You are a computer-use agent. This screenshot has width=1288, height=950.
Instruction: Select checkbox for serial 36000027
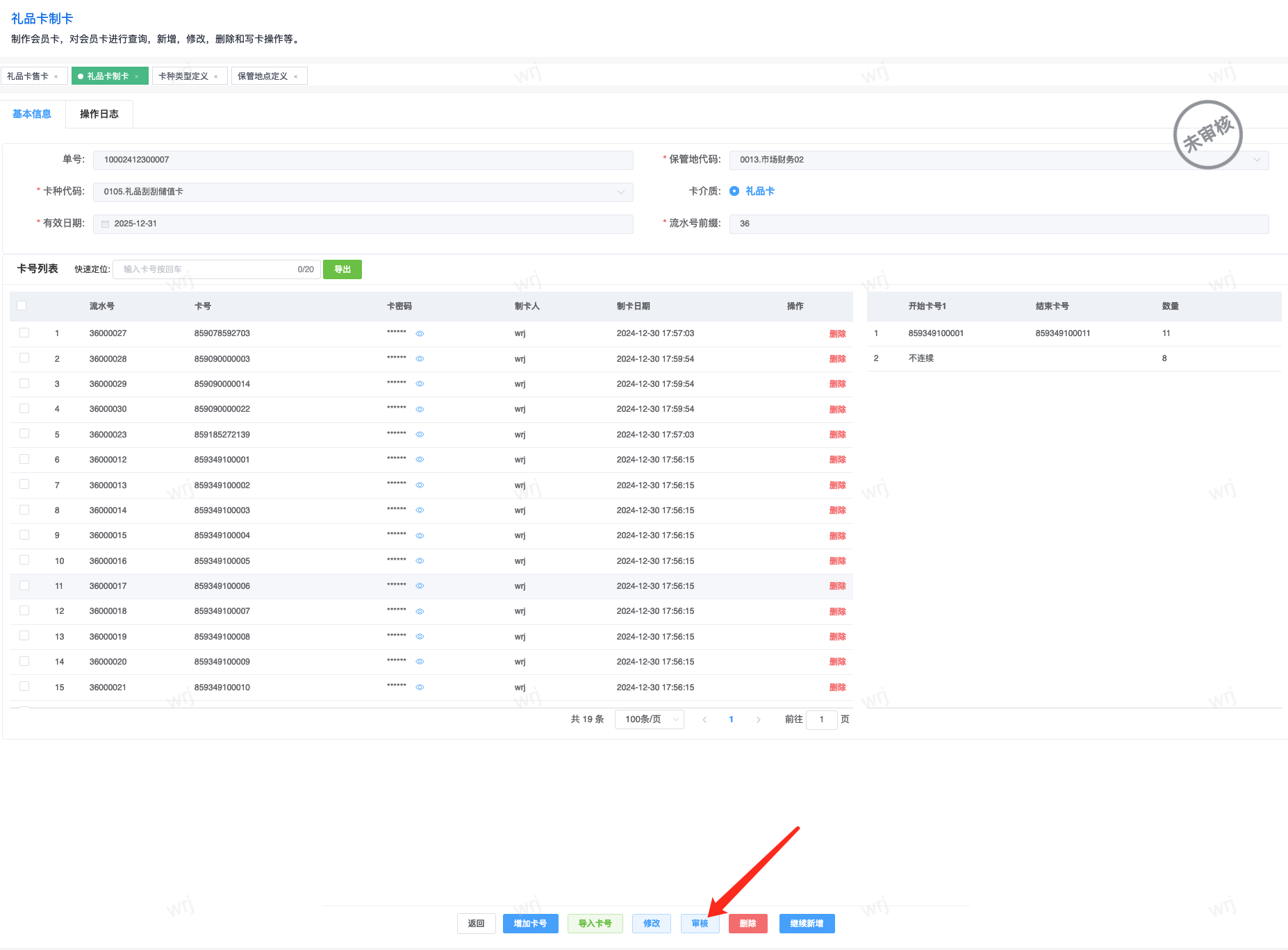pos(24,333)
